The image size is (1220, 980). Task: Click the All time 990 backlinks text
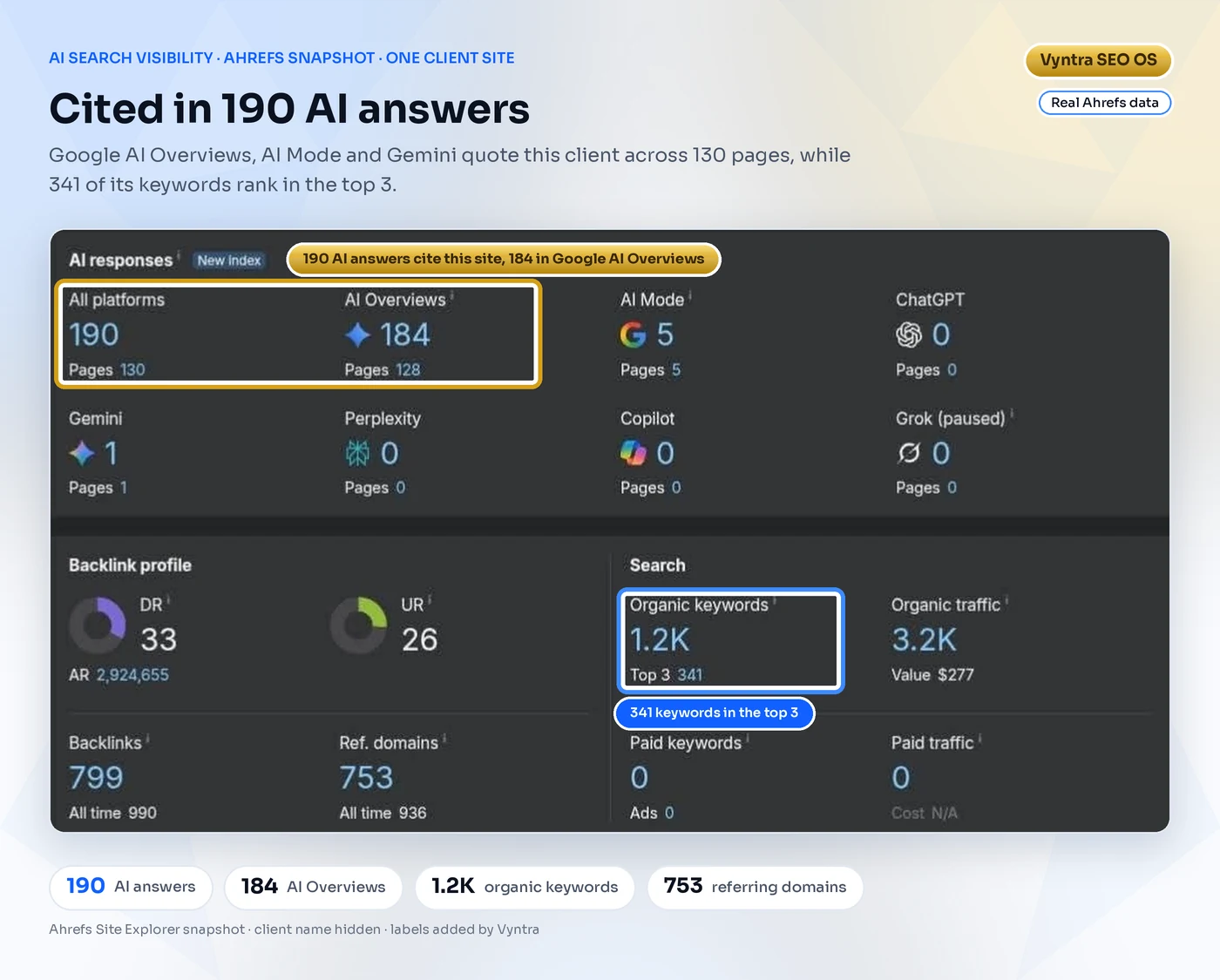112,814
